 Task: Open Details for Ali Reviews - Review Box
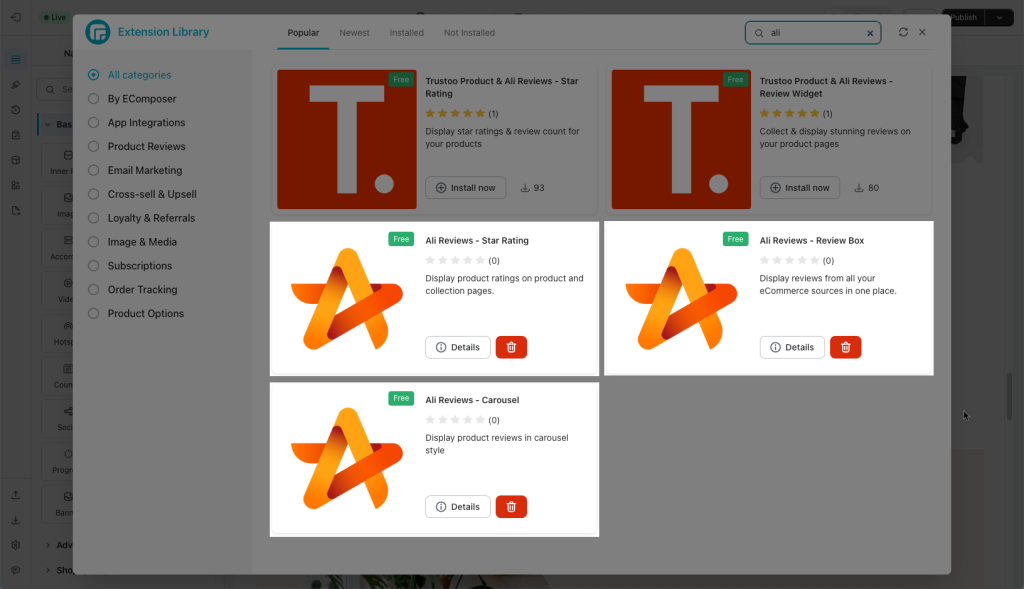tap(792, 347)
